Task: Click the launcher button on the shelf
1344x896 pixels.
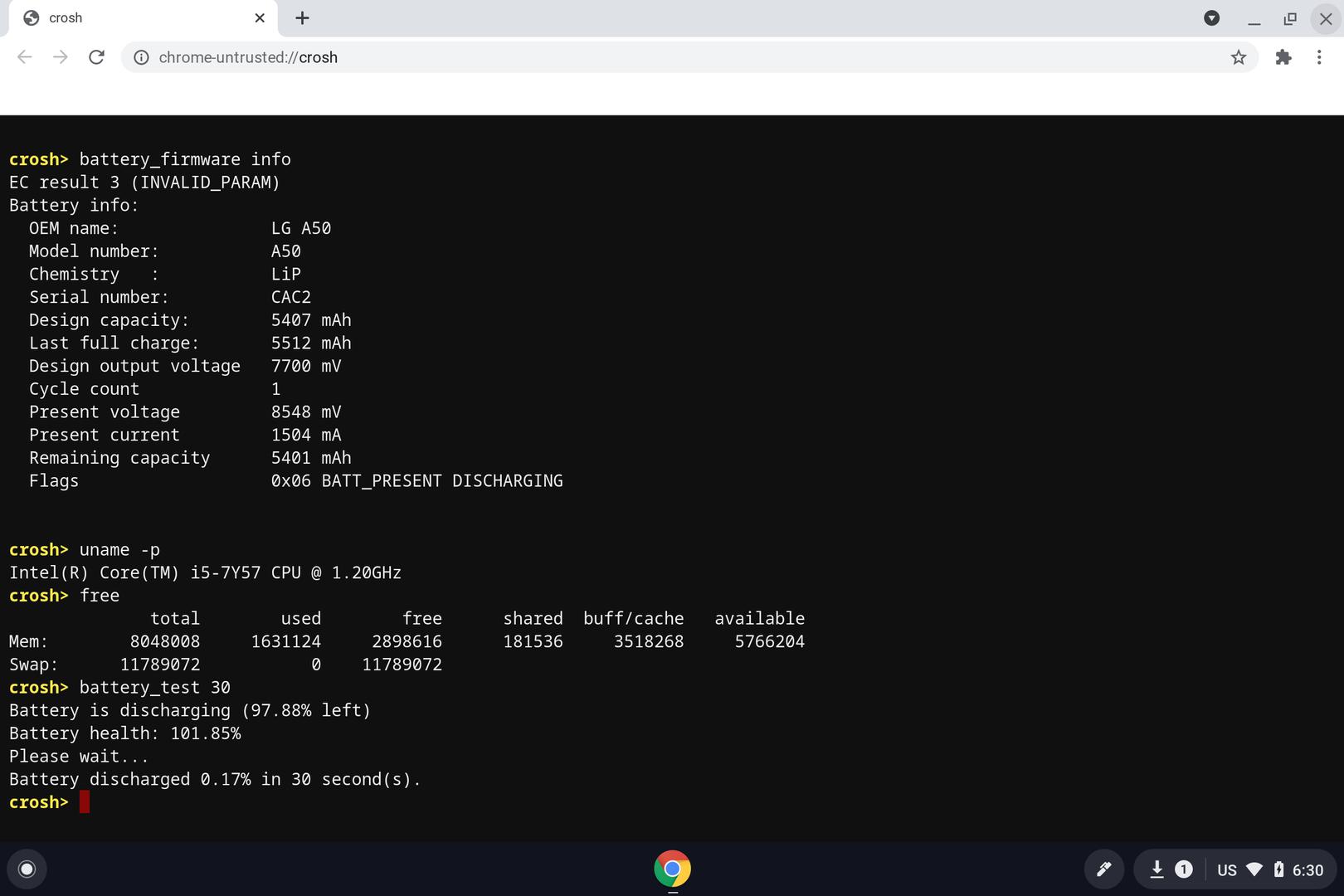Action: pos(27,869)
